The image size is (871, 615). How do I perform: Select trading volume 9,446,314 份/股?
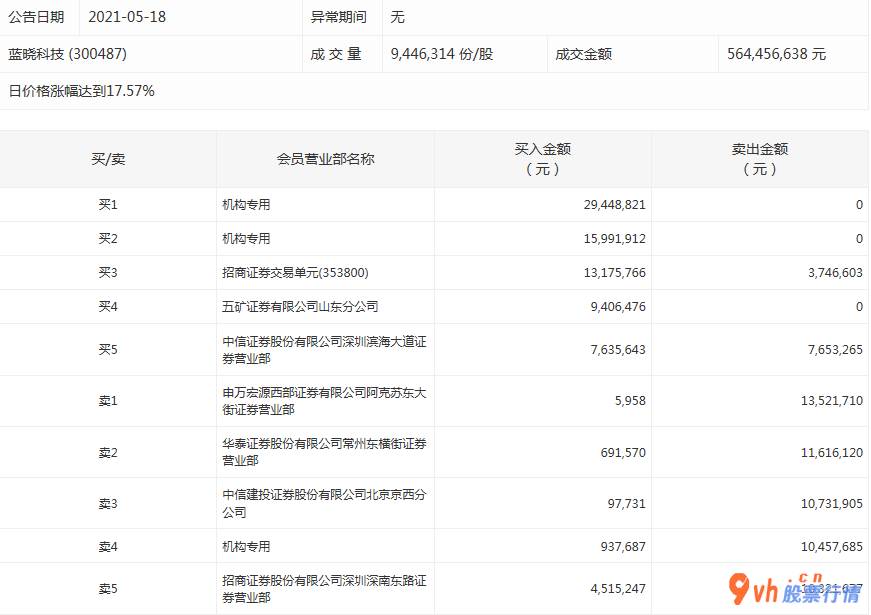coord(442,54)
